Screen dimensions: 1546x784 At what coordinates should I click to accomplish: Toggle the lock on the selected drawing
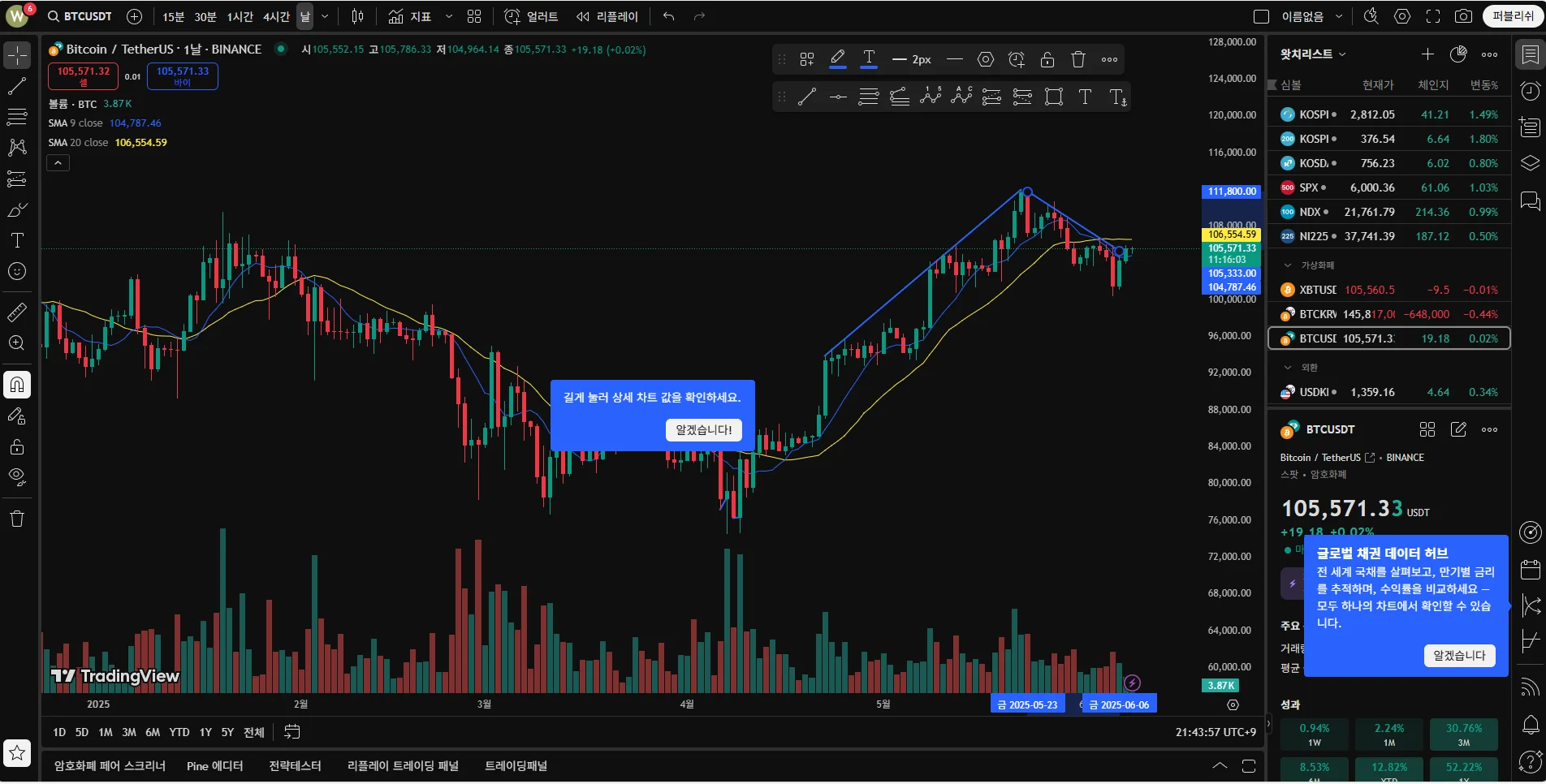pos(1047,59)
